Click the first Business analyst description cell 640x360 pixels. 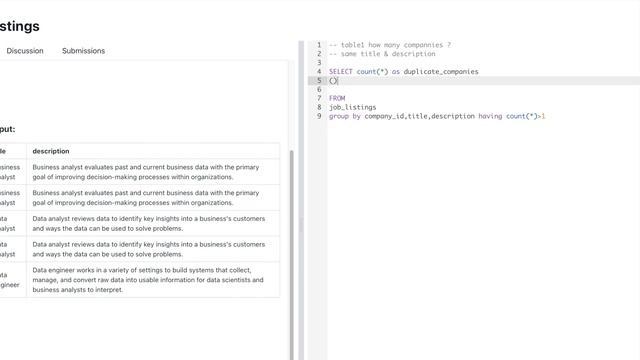153,172
